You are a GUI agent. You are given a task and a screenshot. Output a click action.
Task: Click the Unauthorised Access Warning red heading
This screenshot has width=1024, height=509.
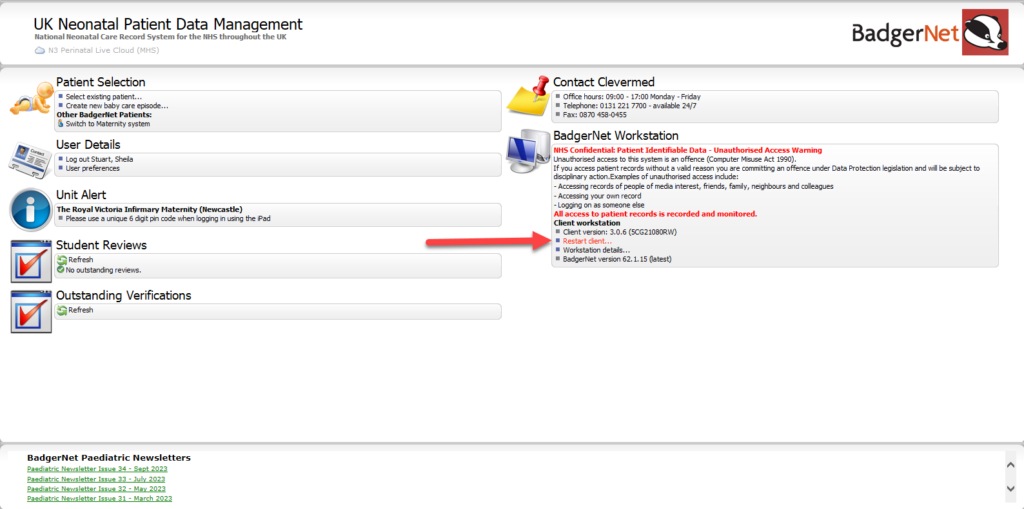(x=688, y=150)
